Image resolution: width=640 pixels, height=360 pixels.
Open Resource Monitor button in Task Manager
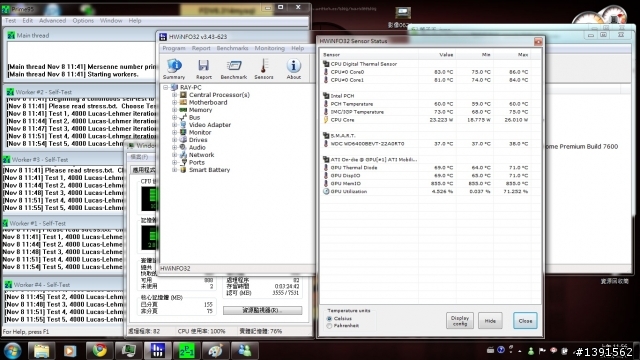[262, 310]
